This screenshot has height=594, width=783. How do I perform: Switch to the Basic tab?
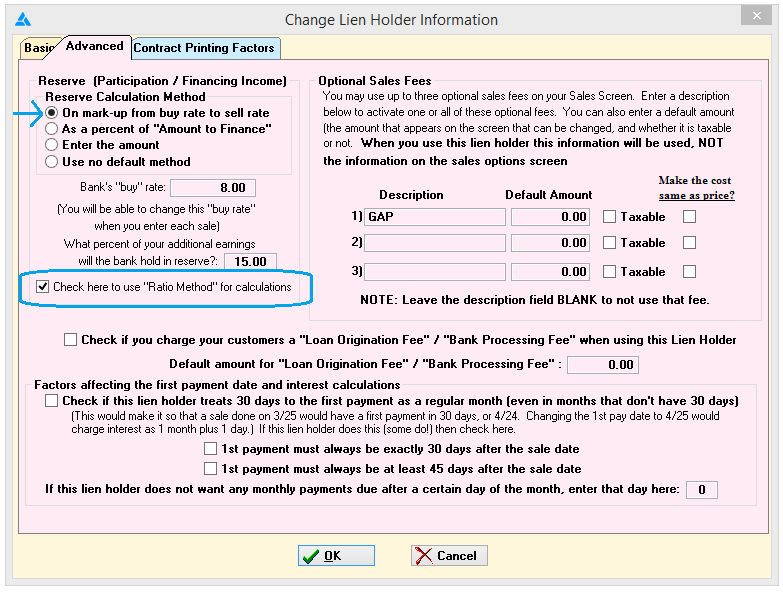pos(38,48)
